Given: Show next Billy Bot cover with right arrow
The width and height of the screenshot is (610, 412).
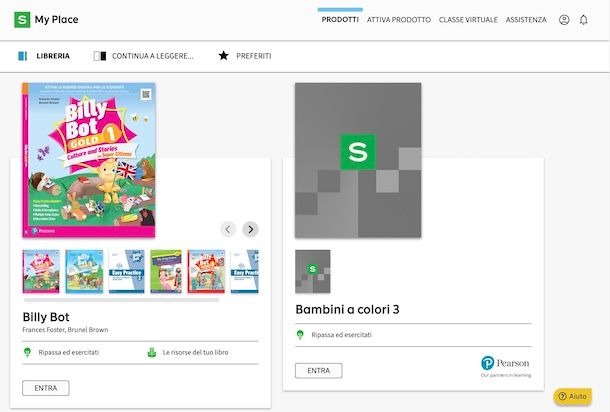Looking at the screenshot, I should point(251,230).
